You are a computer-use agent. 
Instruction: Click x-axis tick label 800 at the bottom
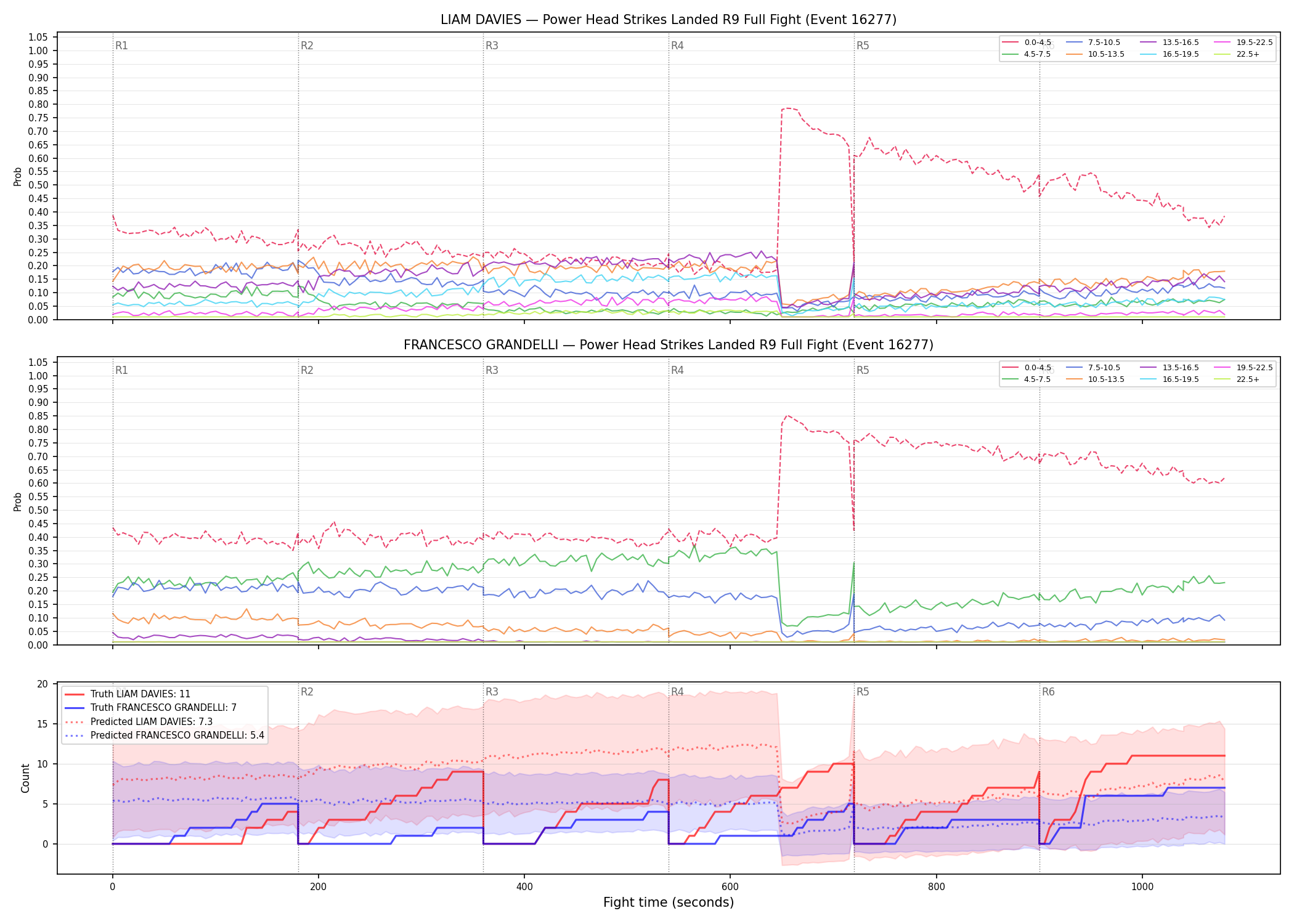(x=936, y=887)
